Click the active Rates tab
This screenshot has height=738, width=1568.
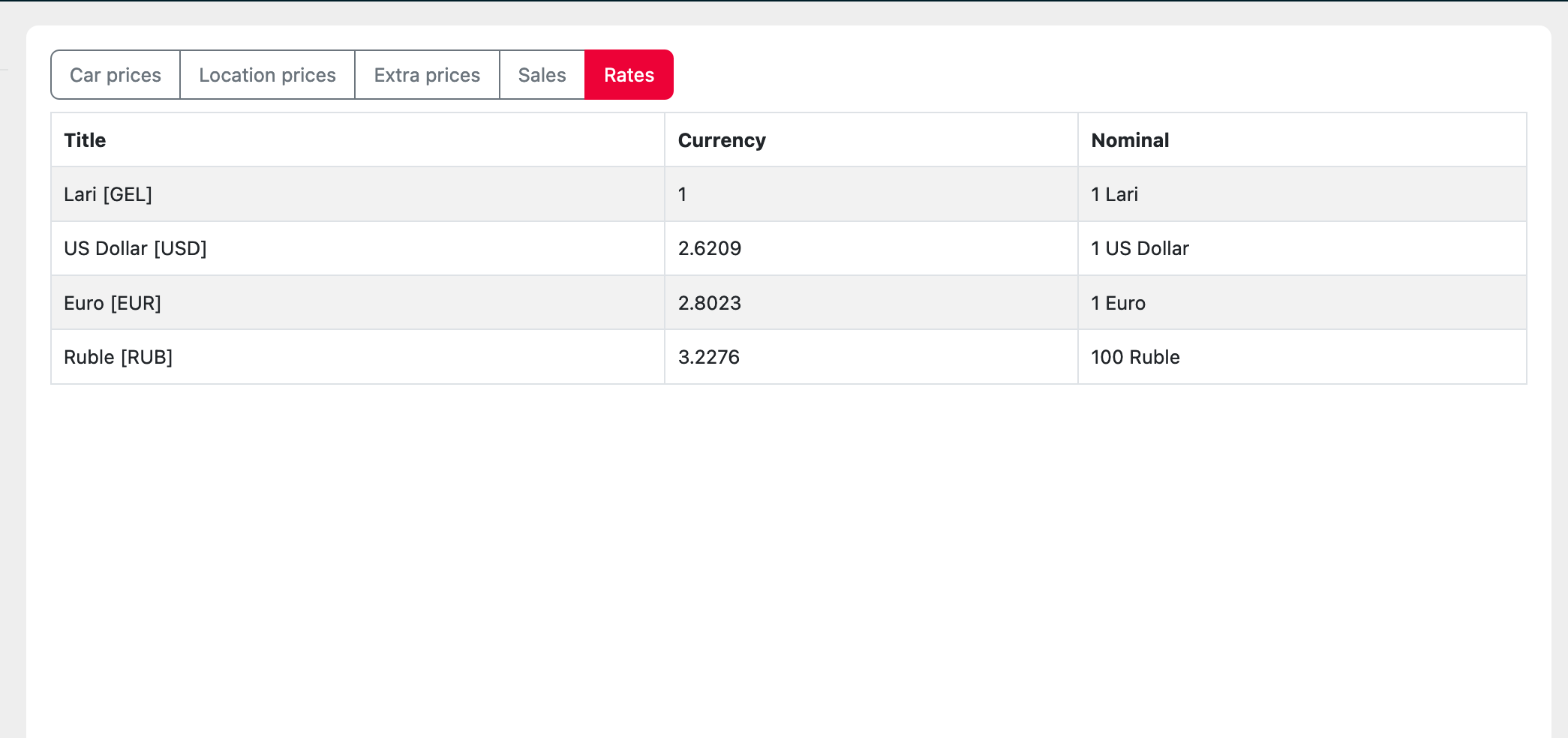629,75
